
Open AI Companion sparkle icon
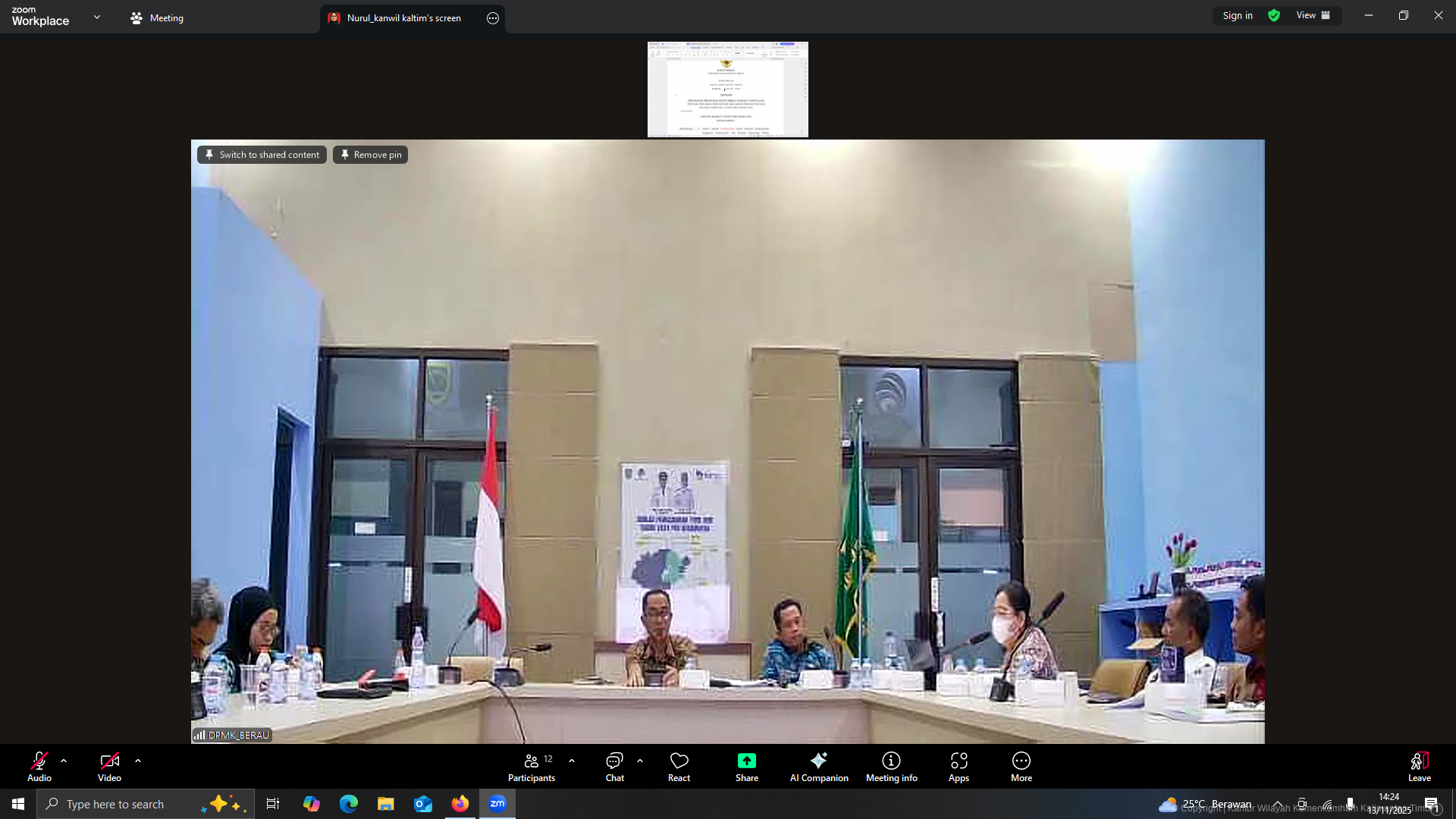(818, 761)
